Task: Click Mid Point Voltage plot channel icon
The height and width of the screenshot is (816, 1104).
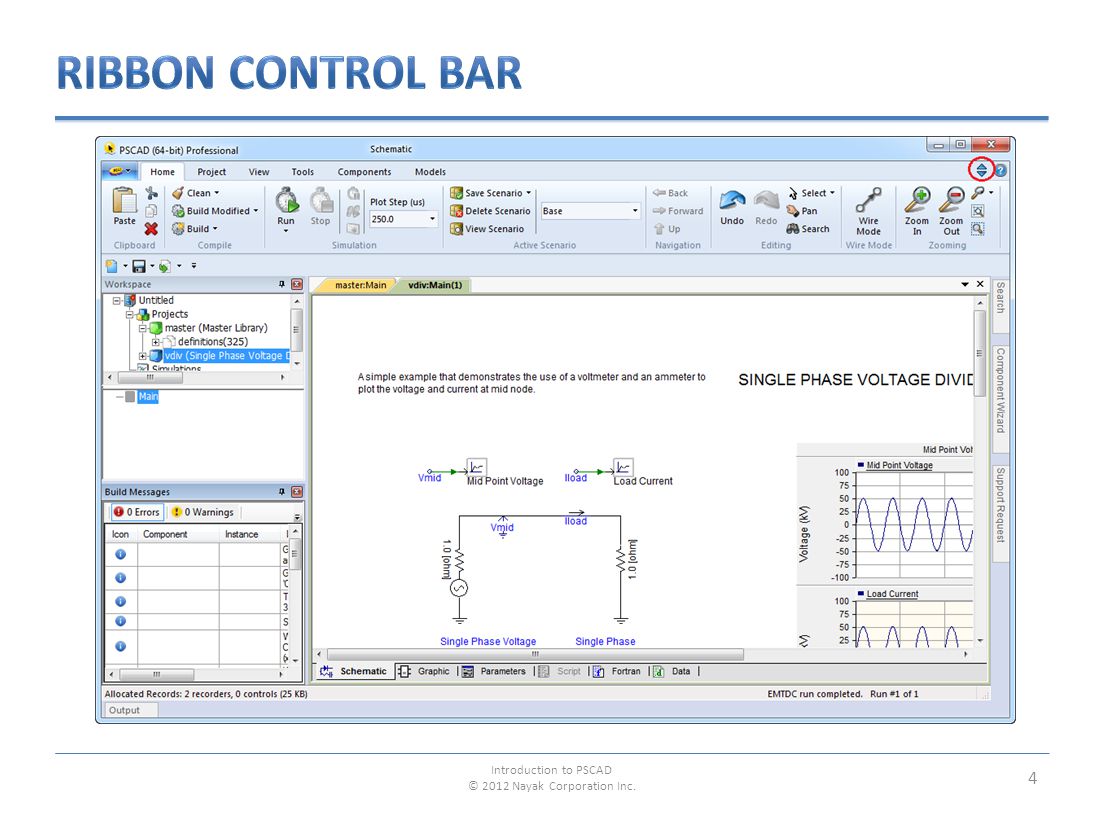Action: coord(476,467)
